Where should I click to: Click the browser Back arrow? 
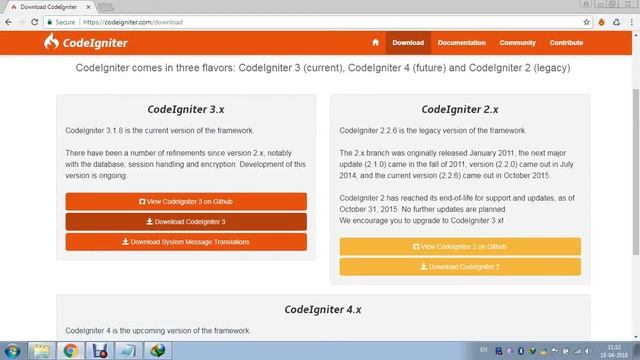[x=9, y=22]
